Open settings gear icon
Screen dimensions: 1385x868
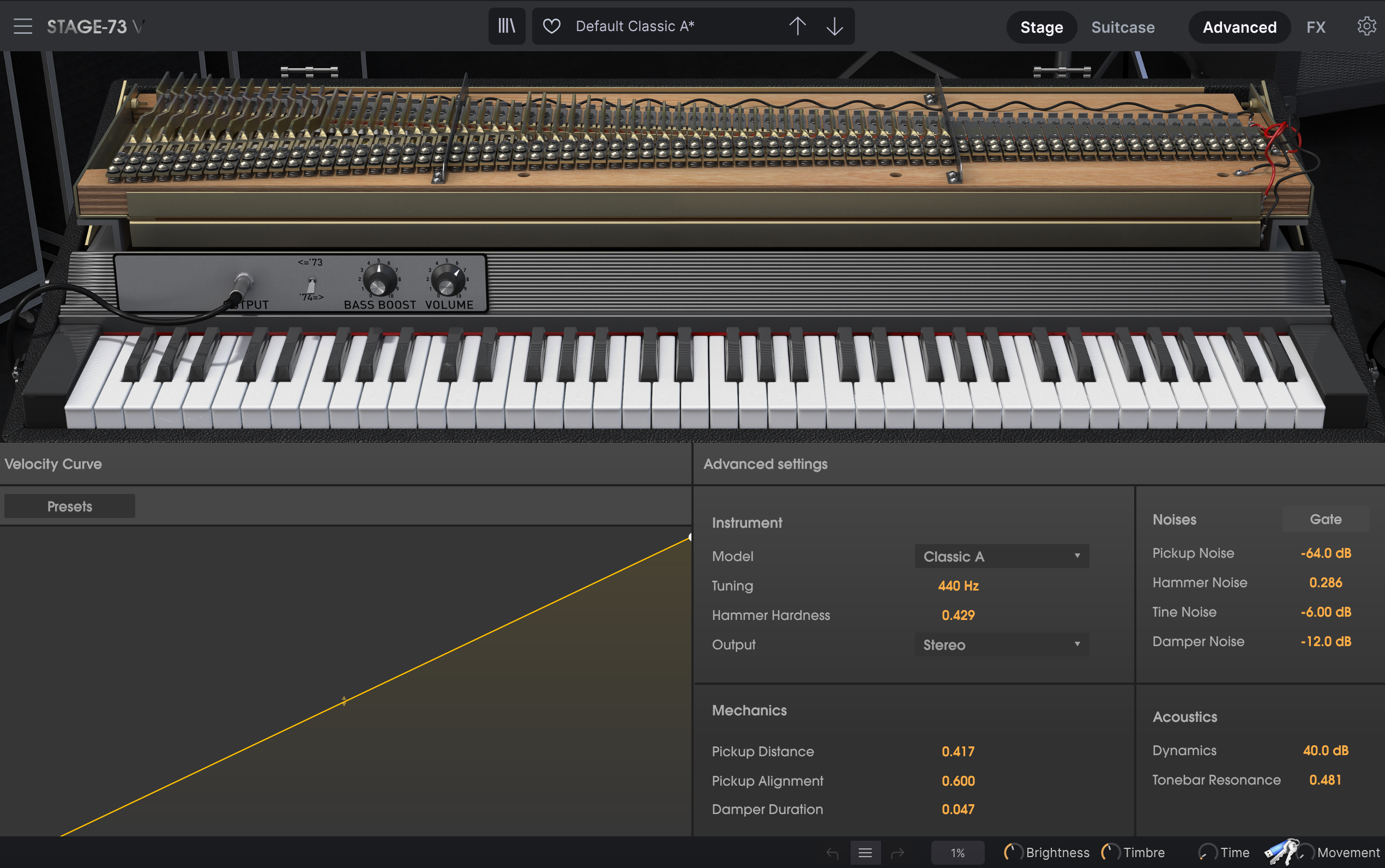[x=1366, y=26]
